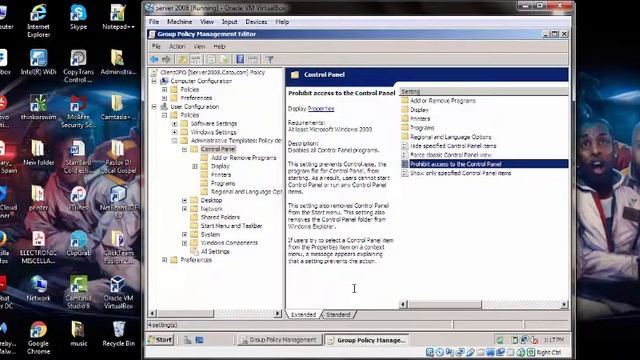Select the Network desktop icon
This screenshot has height=360, width=640.
pos(38,289)
